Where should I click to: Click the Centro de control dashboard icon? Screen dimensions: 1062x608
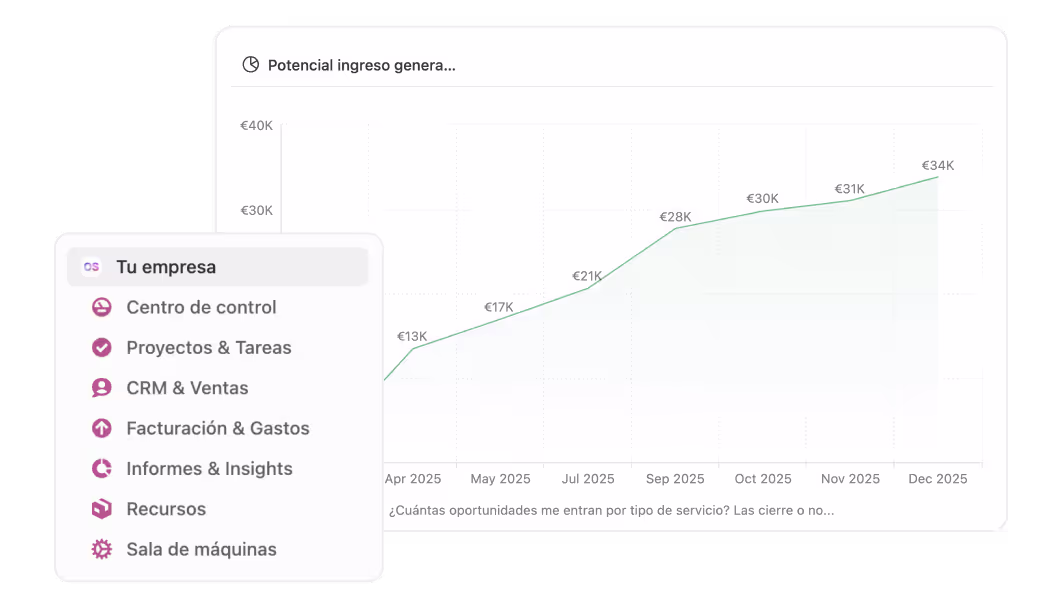(102, 307)
